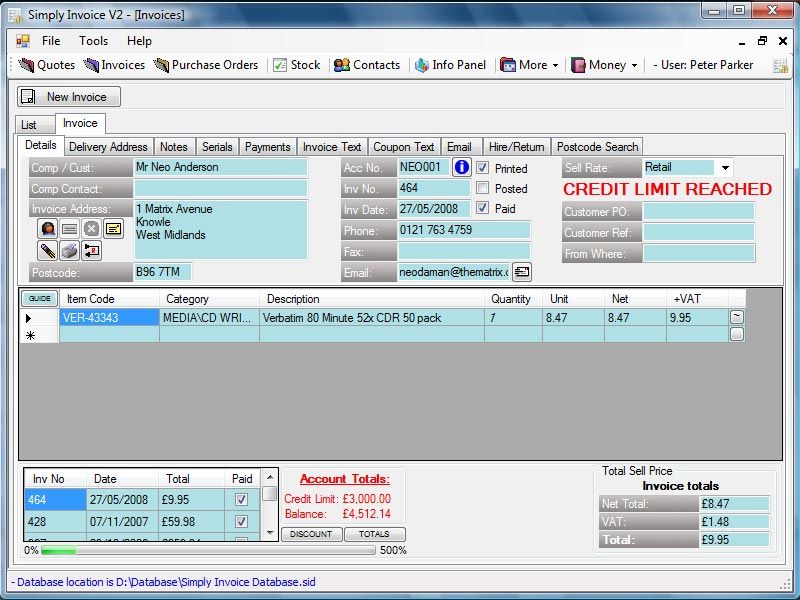This screenshot has height=600, width=800.
Task: Click the DISCOUNT button
Action: [311, 534]
